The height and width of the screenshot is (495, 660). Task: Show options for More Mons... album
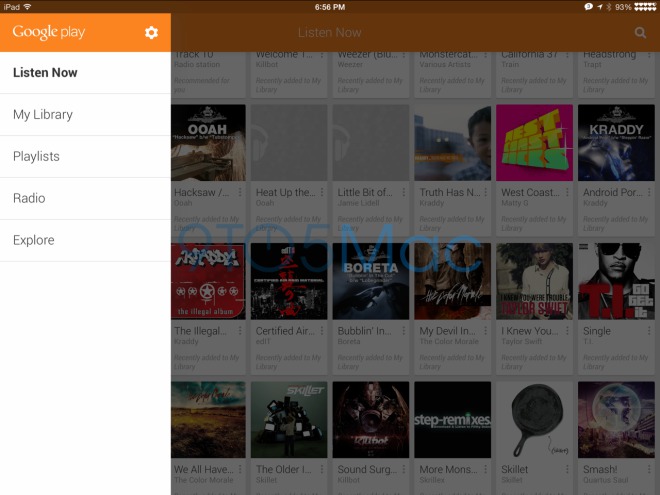tap(485, 469)
